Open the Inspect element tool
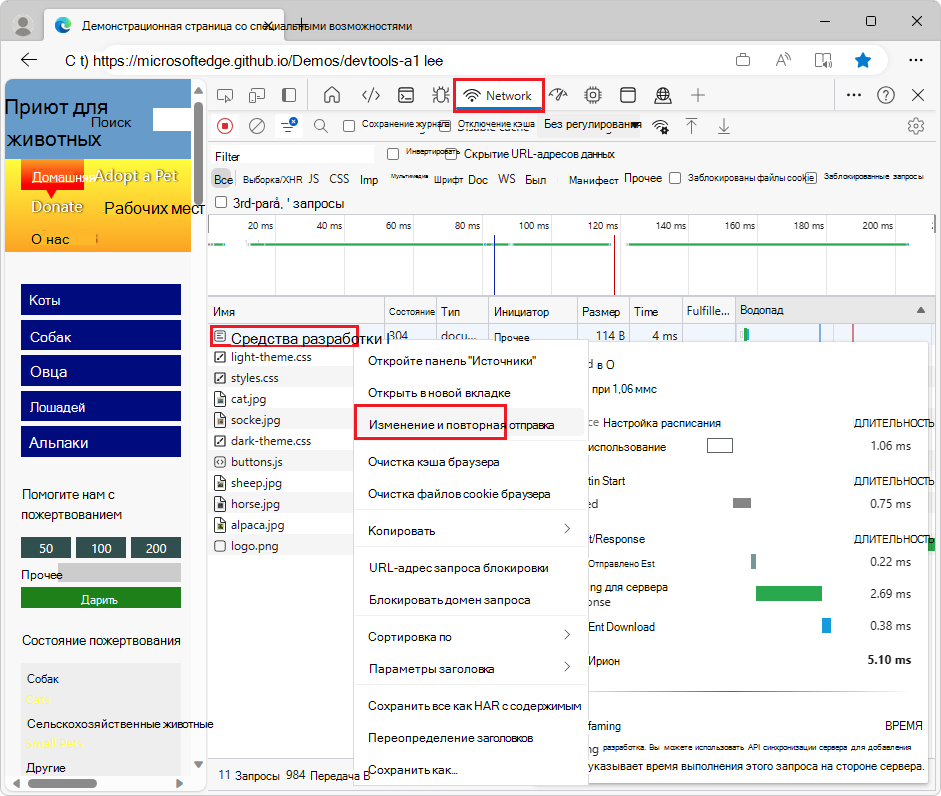This screenshot has height=796, width=941. tap(225, 95)
